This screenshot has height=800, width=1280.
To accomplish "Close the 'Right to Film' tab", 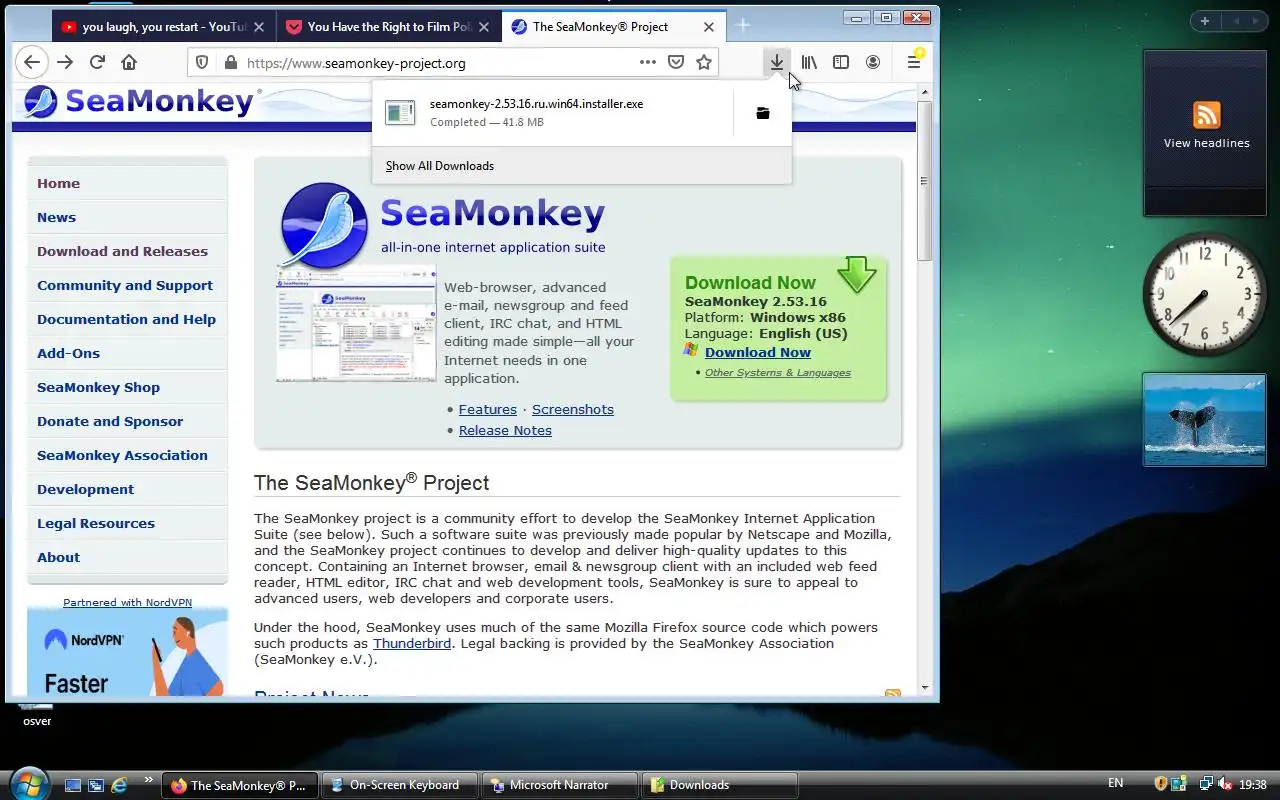I will (484, 27).
